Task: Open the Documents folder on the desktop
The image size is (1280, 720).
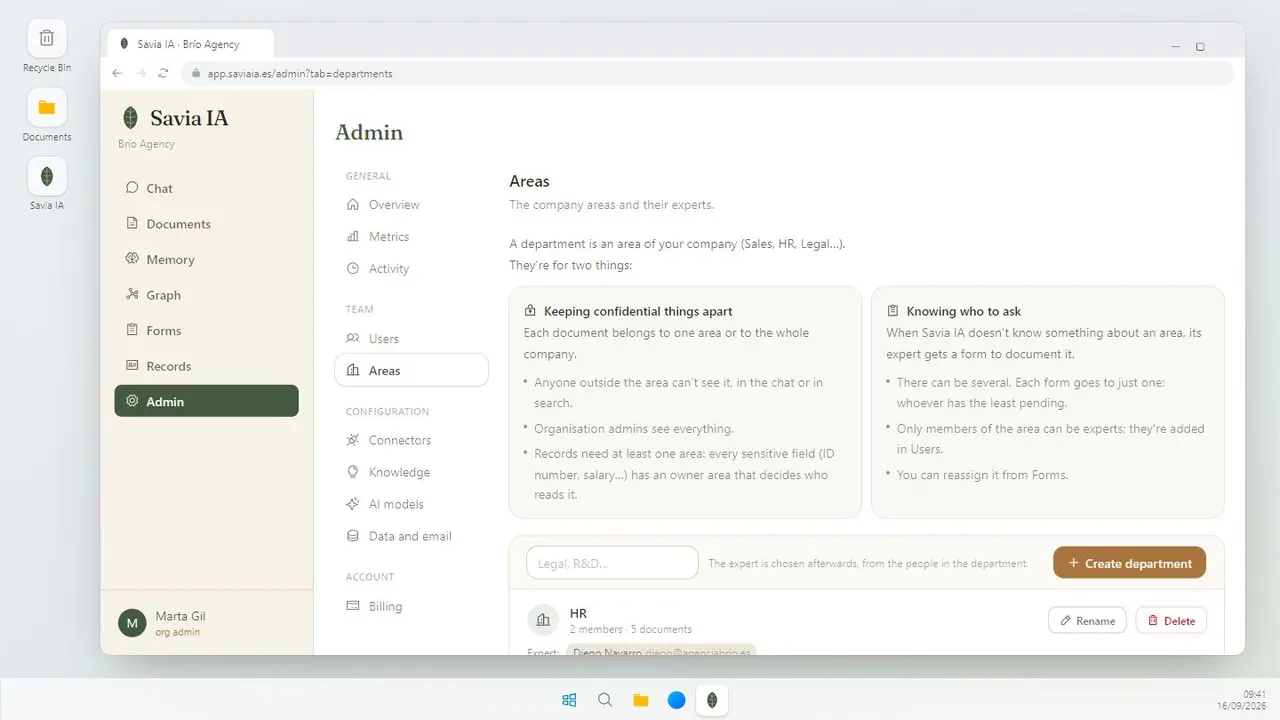Action: (47, 116)
